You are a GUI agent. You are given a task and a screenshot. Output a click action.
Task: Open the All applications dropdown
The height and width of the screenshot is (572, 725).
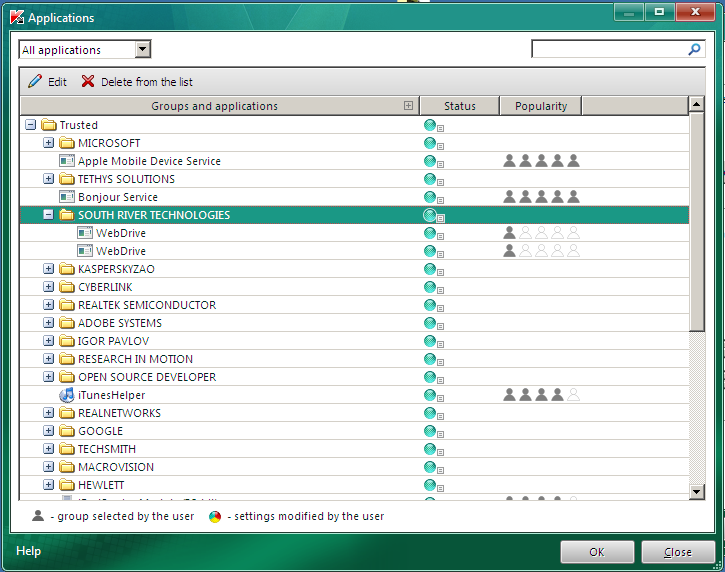[x=142, y=50]
